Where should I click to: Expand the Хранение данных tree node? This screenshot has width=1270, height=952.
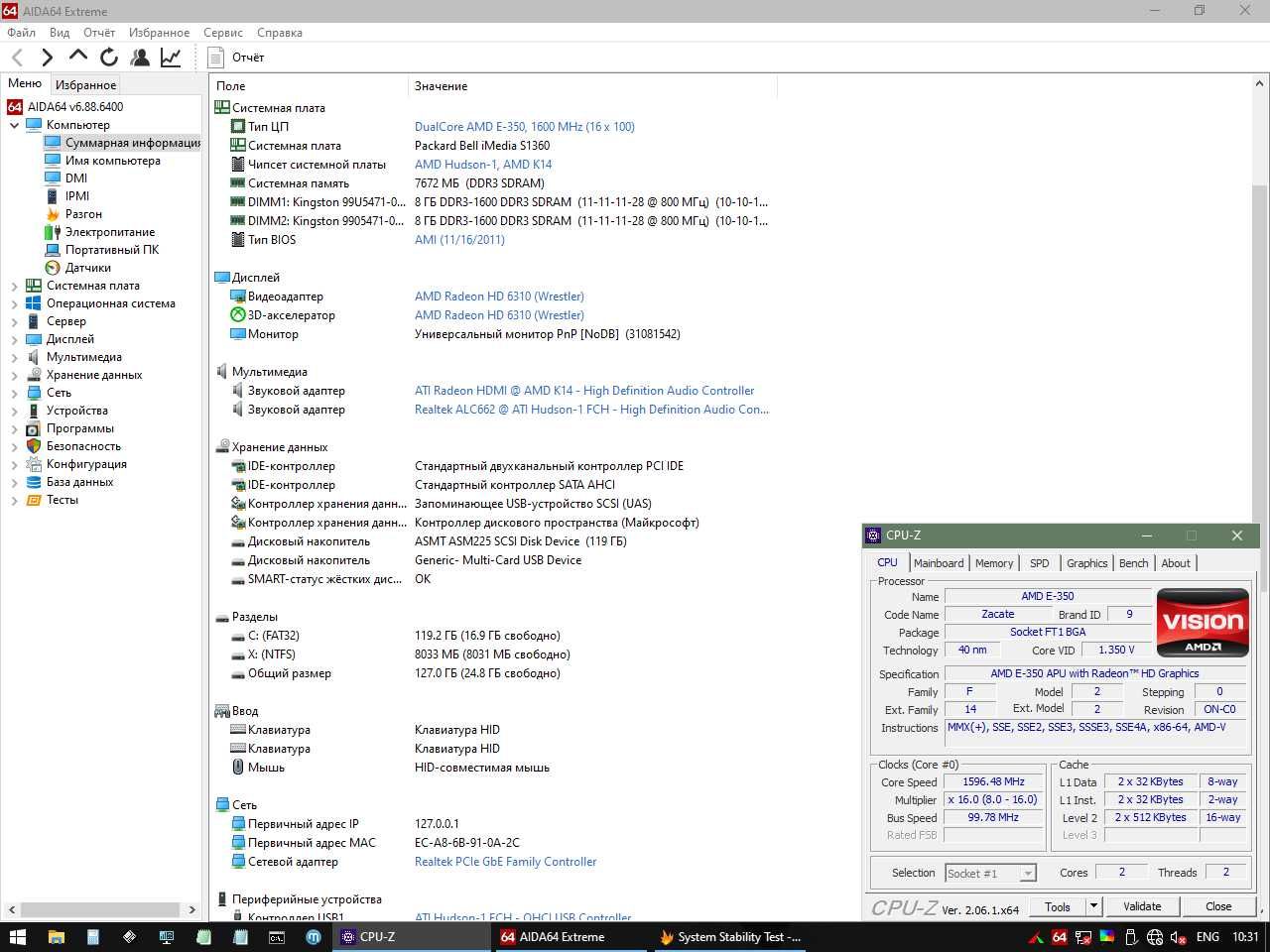click(x=14, y=375)
